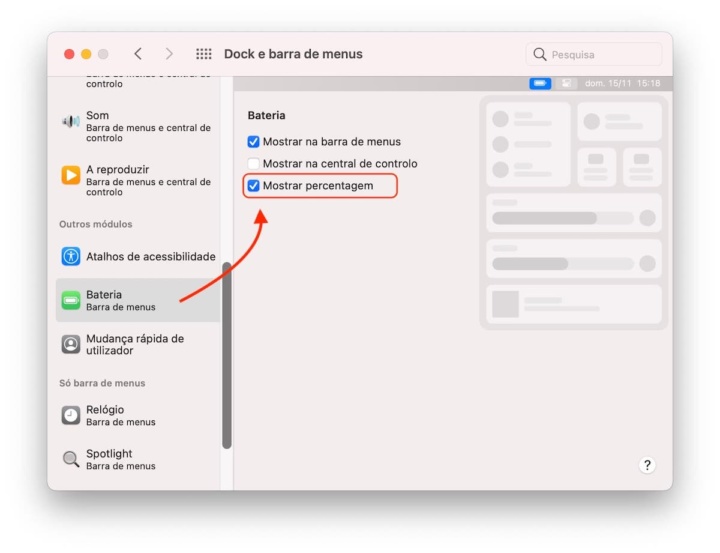Screen dimensions: 720x553
Task: Click battery icon in preview menu bar
Action: tap(540, 83)
